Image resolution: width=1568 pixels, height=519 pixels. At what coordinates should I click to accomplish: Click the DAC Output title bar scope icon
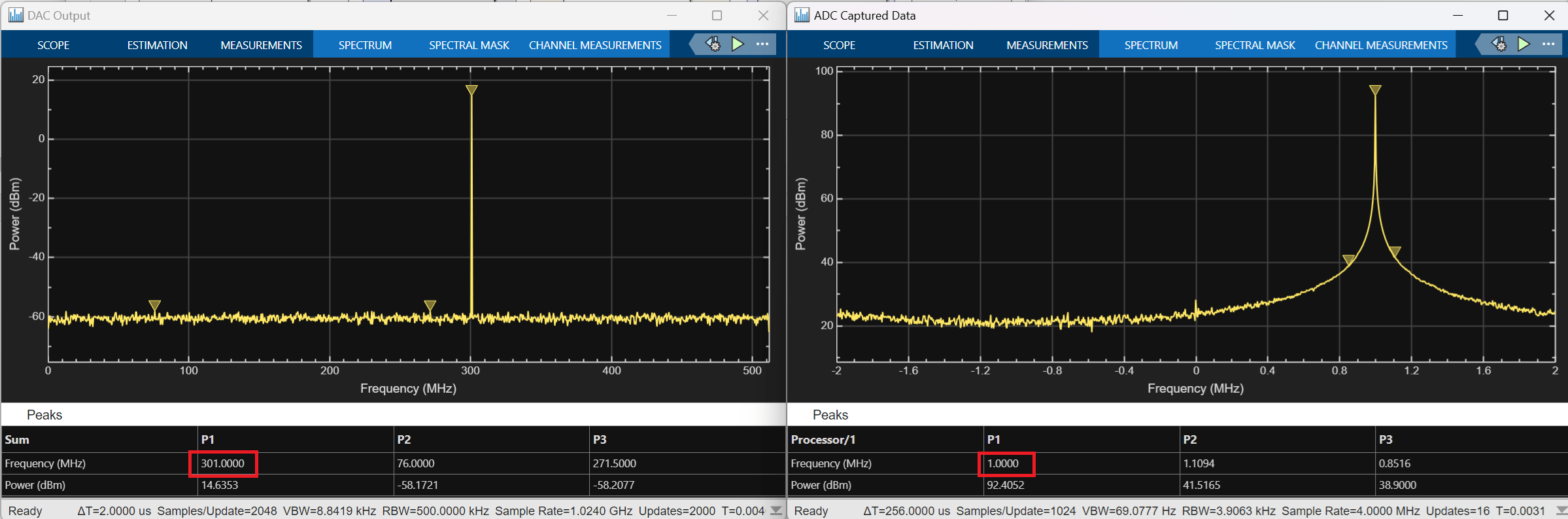(x=16, y=15)
